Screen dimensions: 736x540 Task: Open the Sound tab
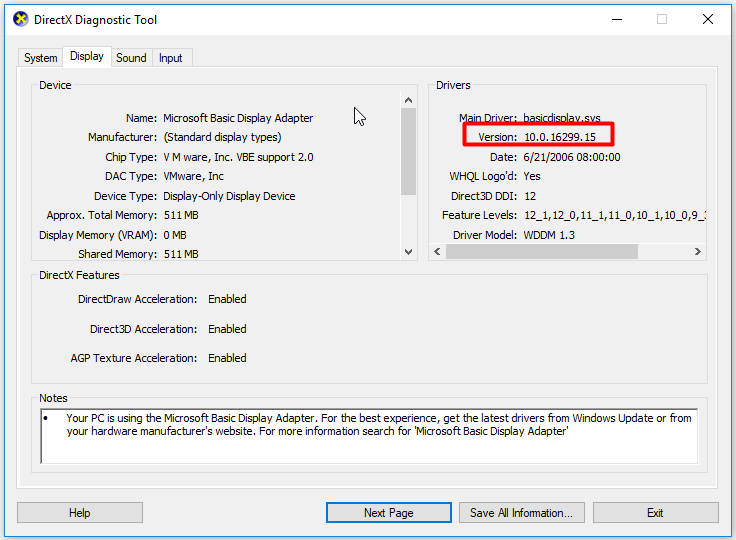(131, 58)
